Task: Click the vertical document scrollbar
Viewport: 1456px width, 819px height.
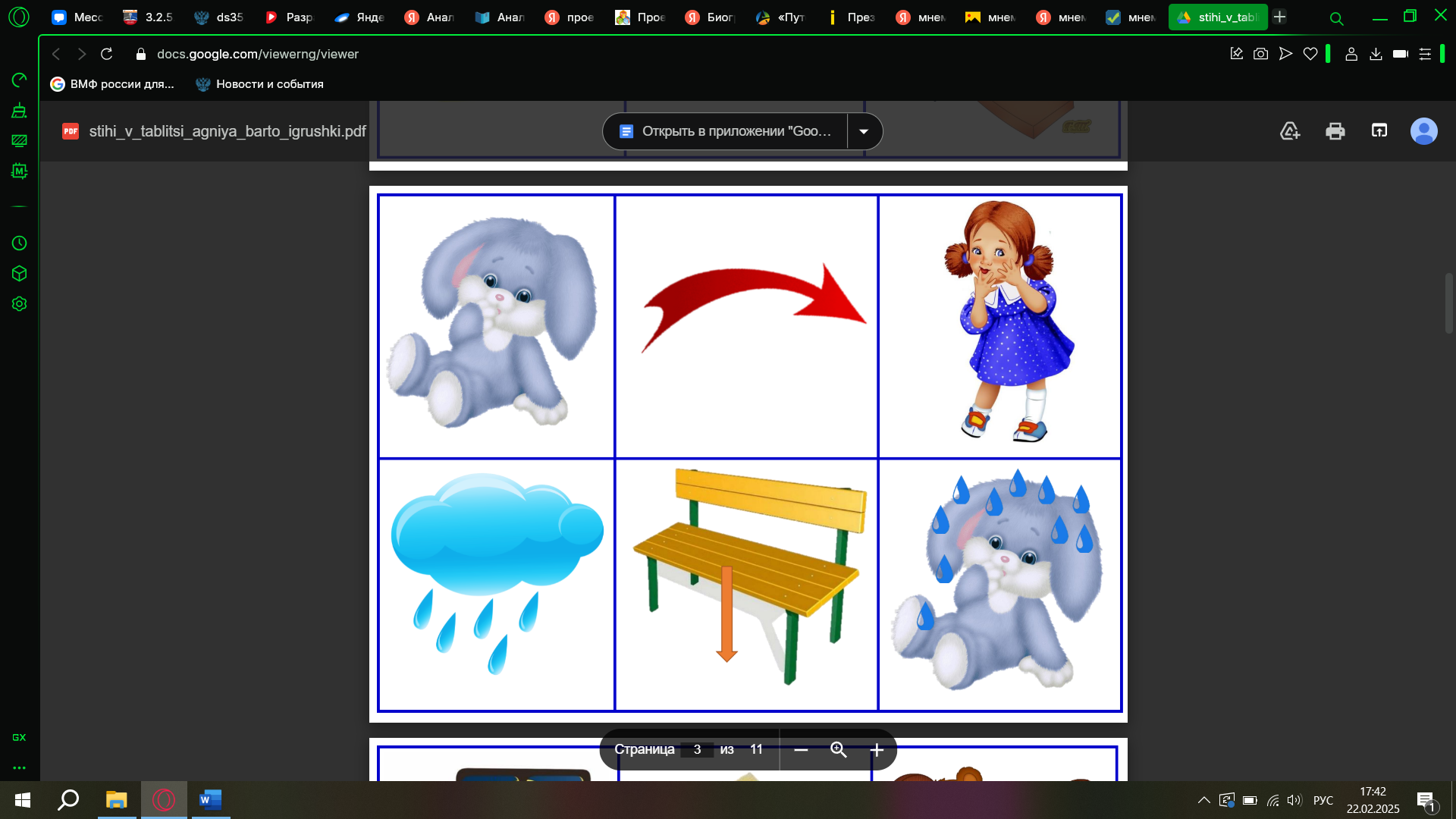Action: (1449, 303)
